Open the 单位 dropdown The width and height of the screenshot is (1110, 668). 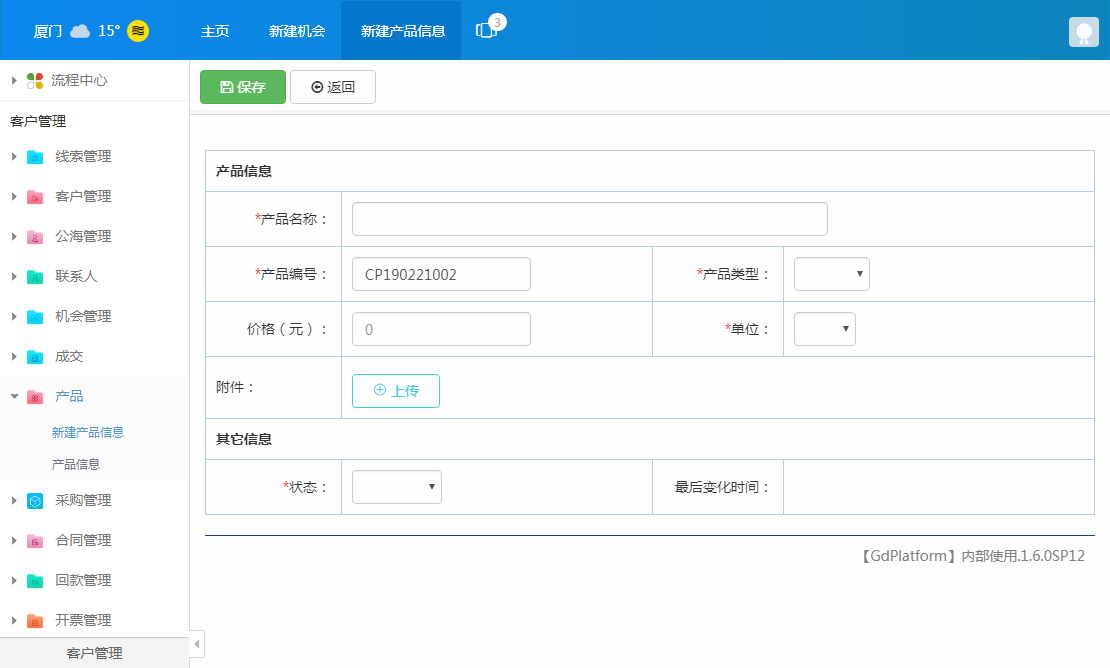click(x=824, y=329)
